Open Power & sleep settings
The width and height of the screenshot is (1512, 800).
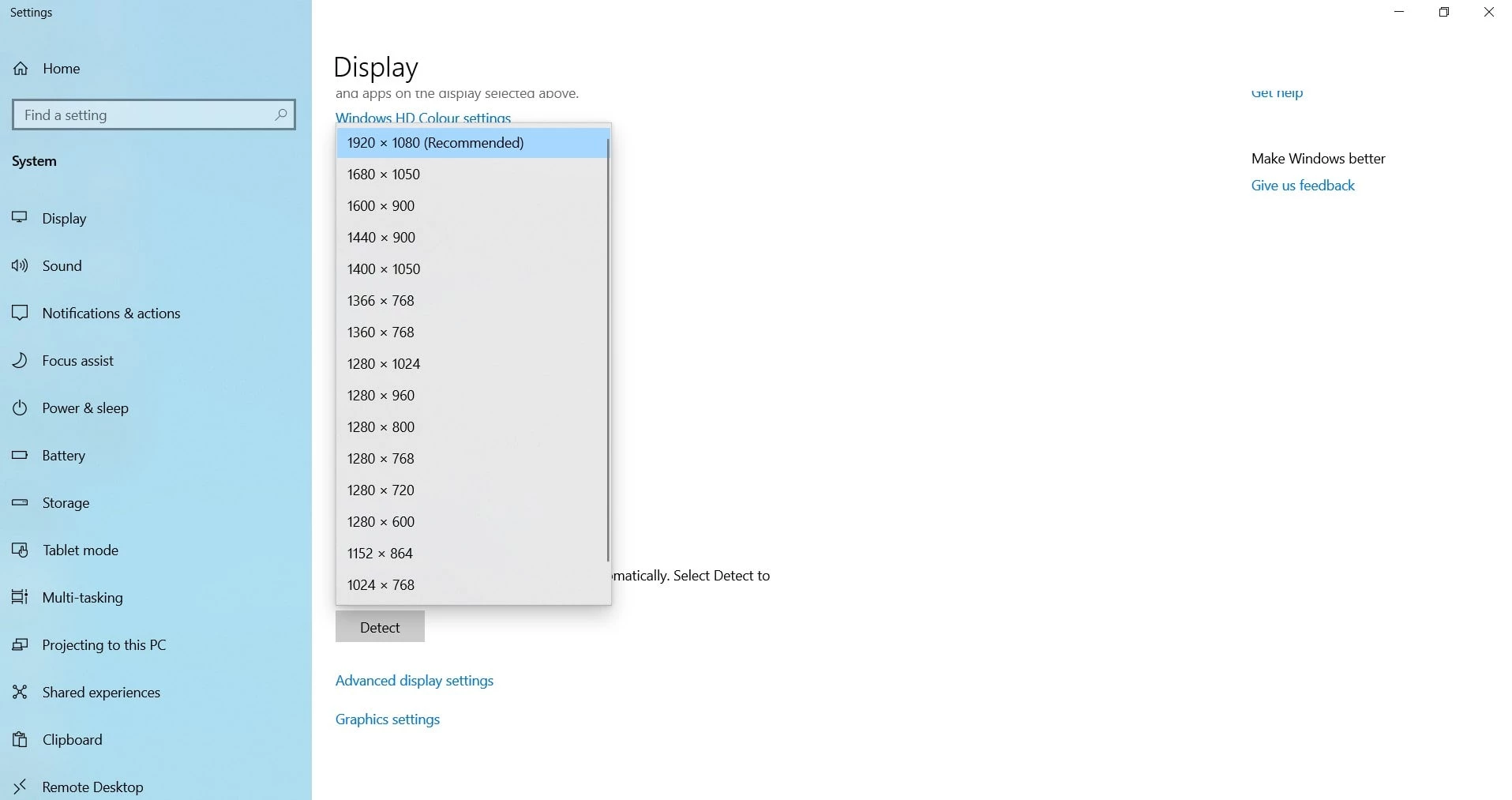tap(156, 408)
